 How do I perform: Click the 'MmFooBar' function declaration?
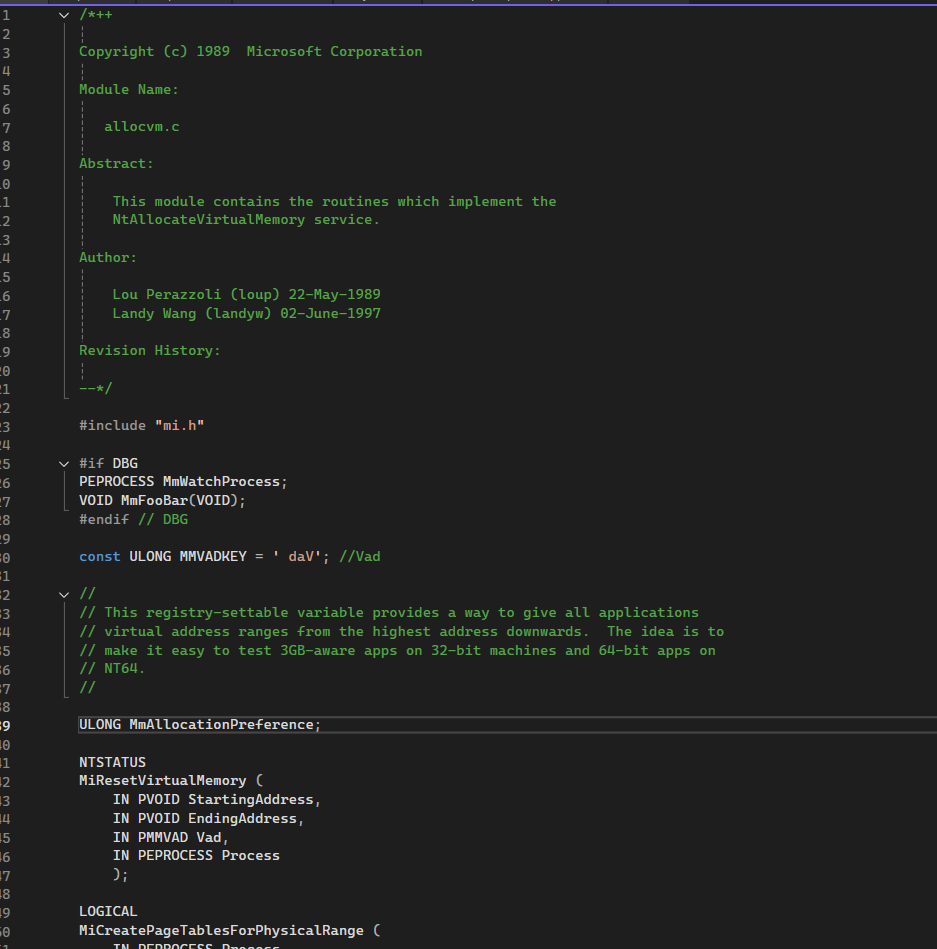coord(154,501)
